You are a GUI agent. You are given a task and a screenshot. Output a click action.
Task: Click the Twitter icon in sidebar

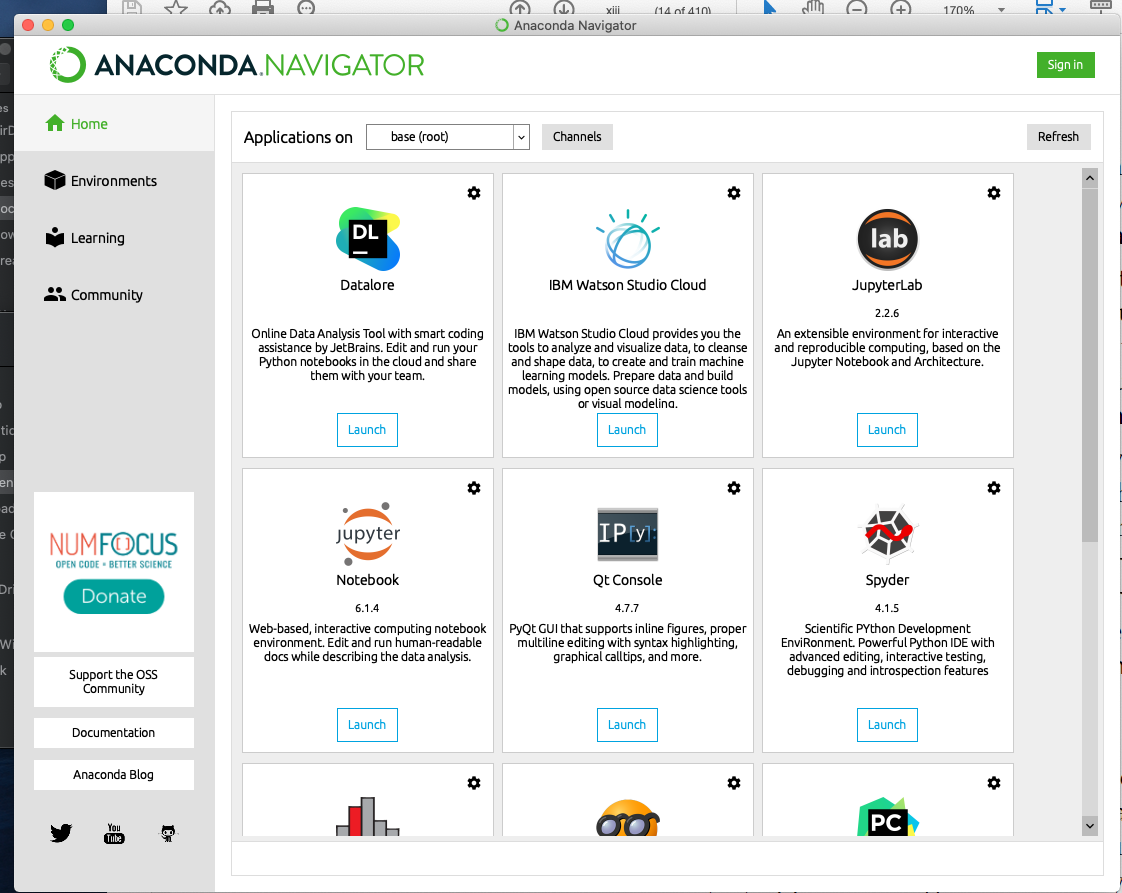(61, 833)
